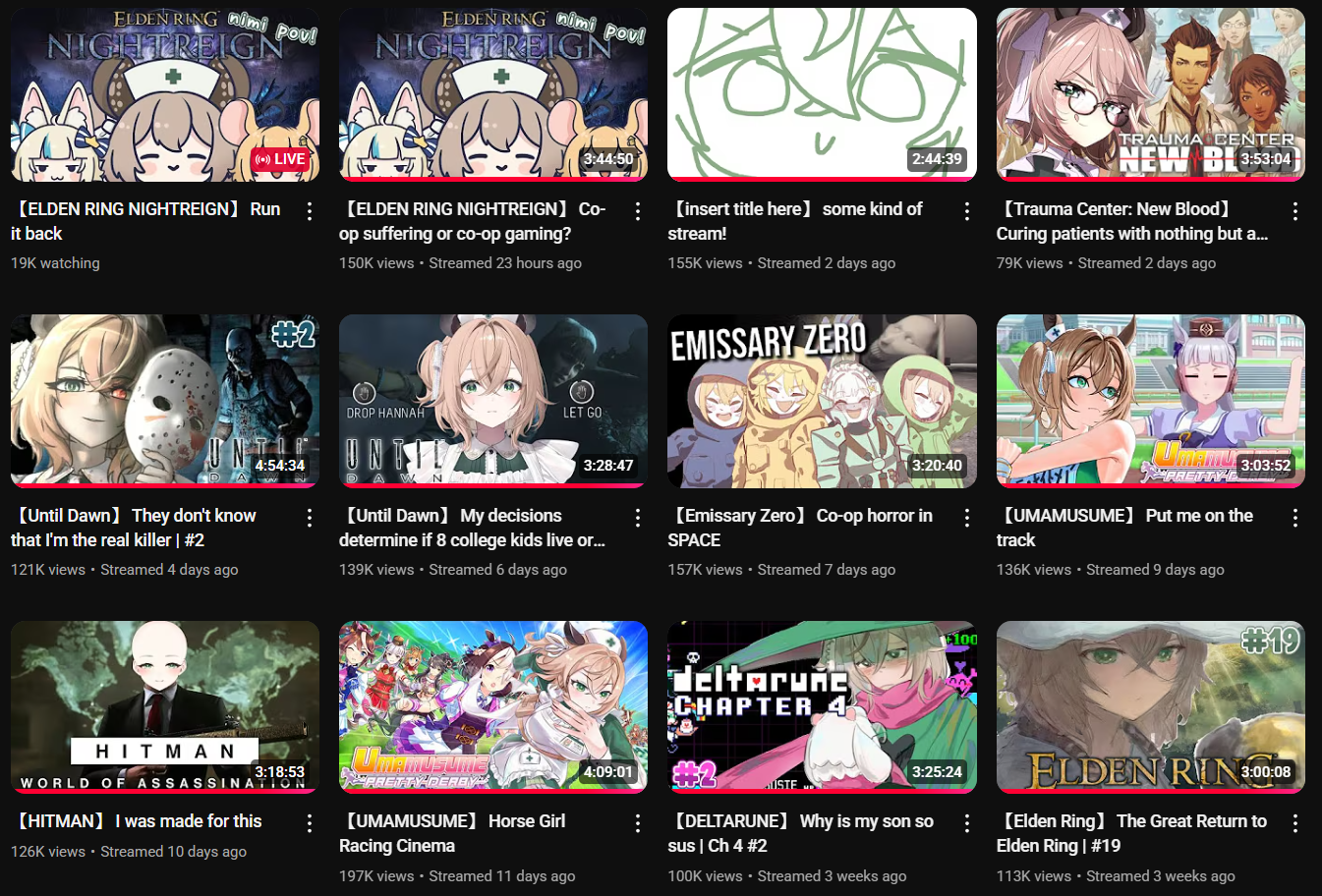Play the green sketch thumbnail stream
Viewport: 1322px width, 896px height.
(822, 94)
